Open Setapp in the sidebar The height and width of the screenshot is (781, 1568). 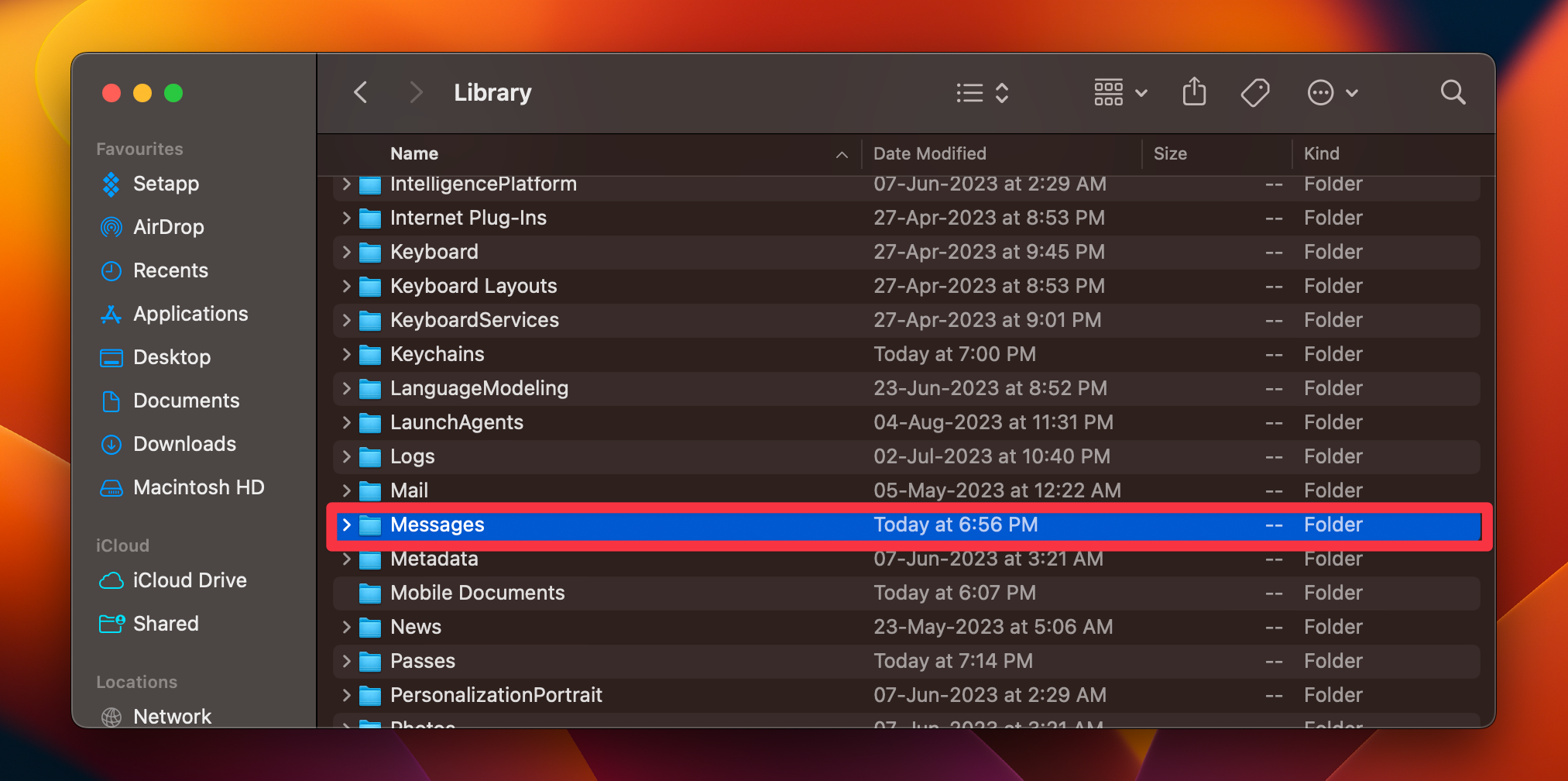(150, 184)
